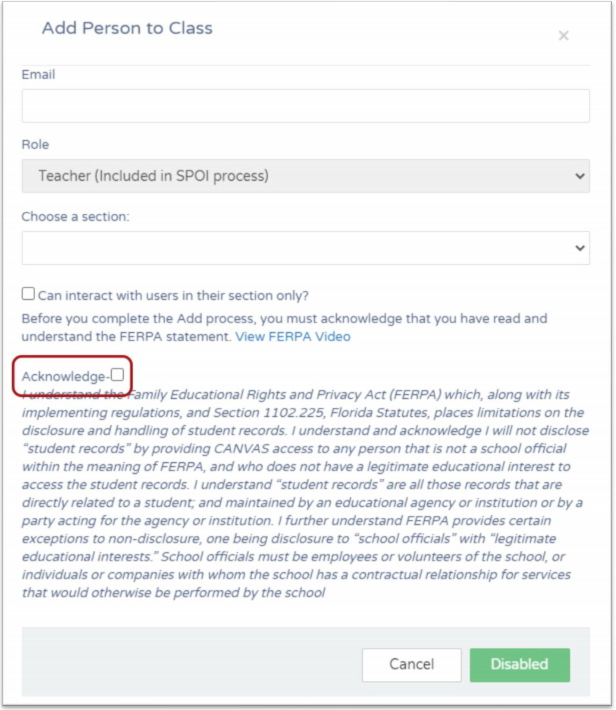Enable interact with section only checkbox
Viewport: 616px width, 710px height.
pos(28,293)
